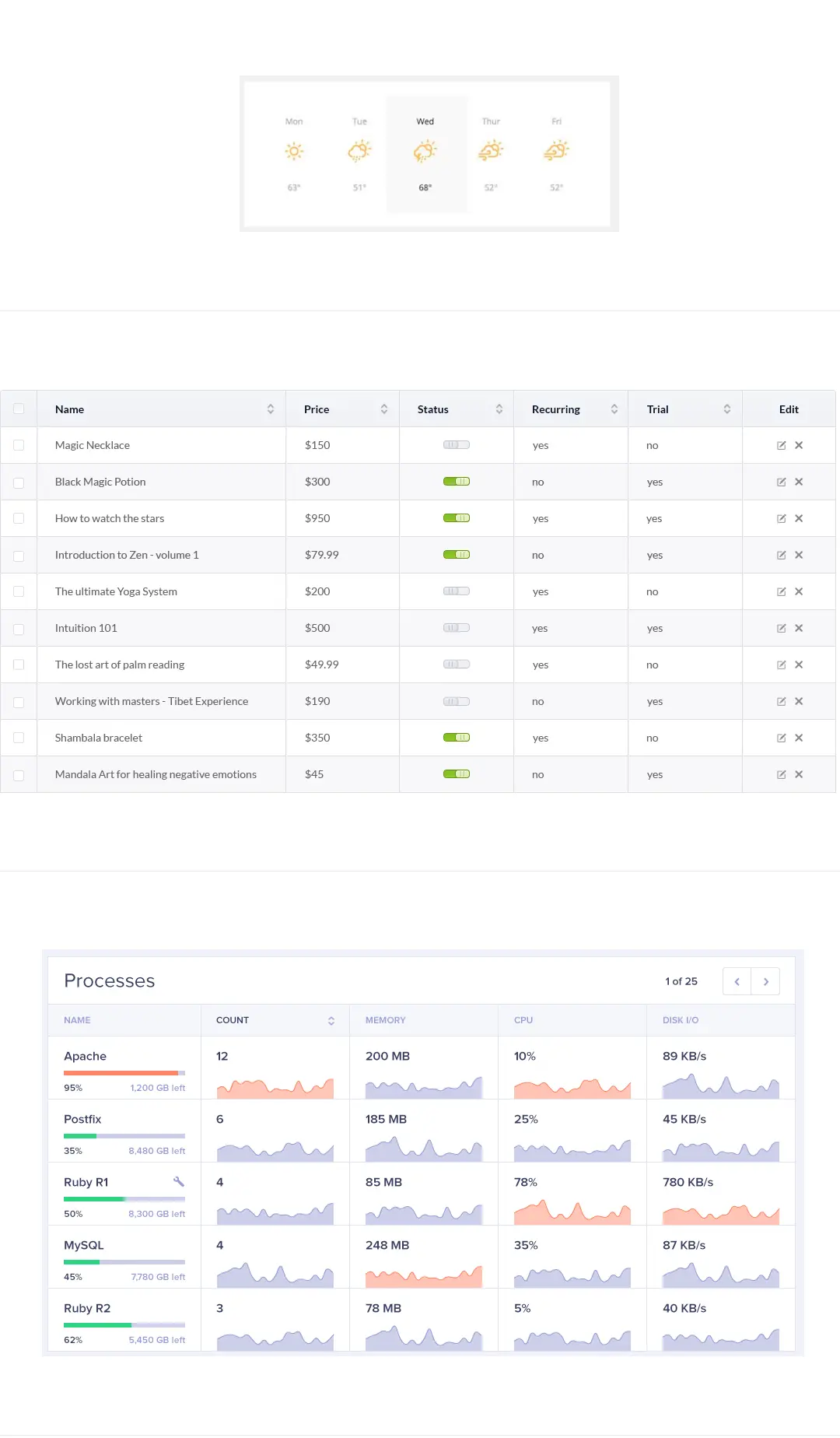Click edit icon for Magic Necklace row

click(782, 446)
